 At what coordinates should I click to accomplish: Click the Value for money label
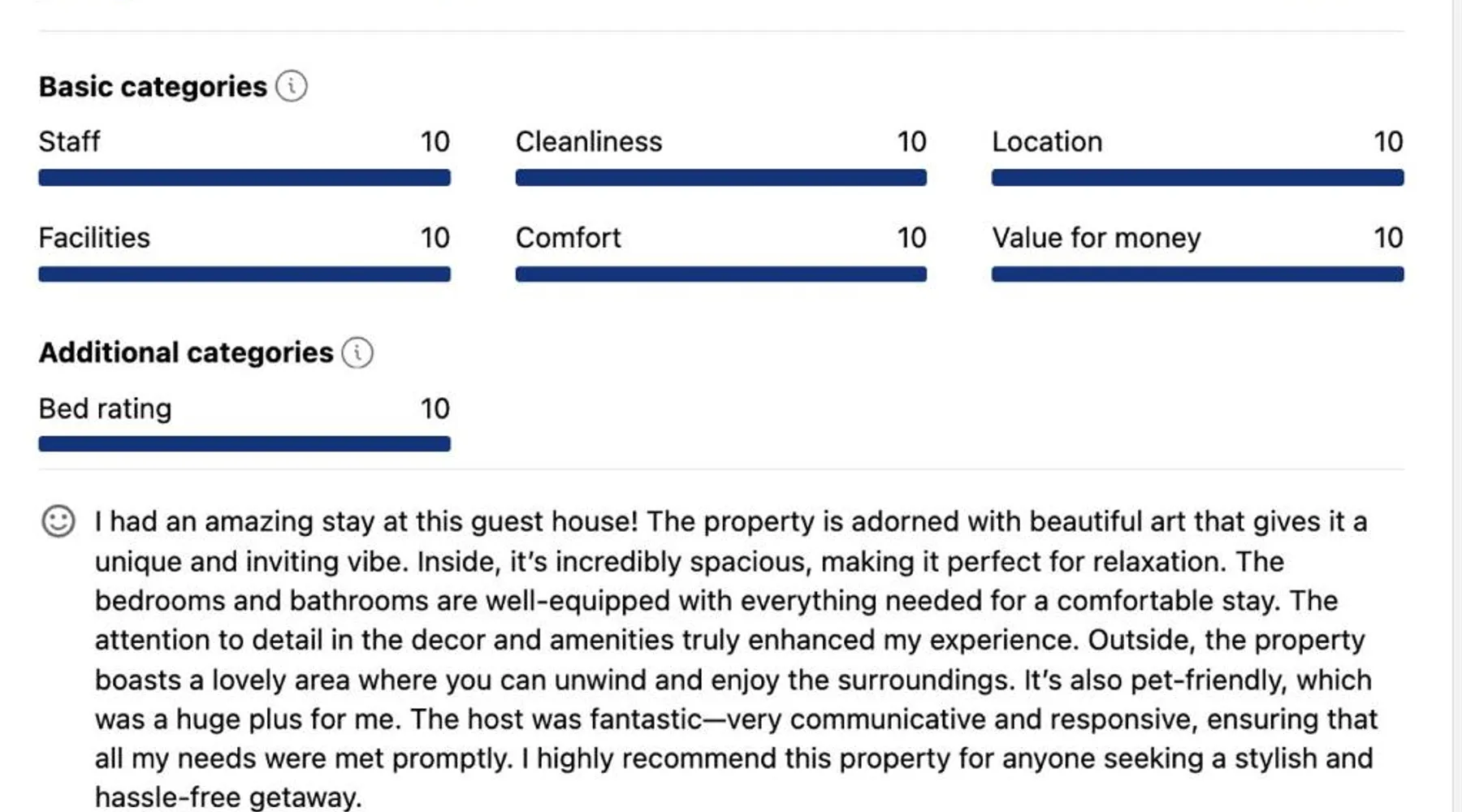tap(1096, 238)
